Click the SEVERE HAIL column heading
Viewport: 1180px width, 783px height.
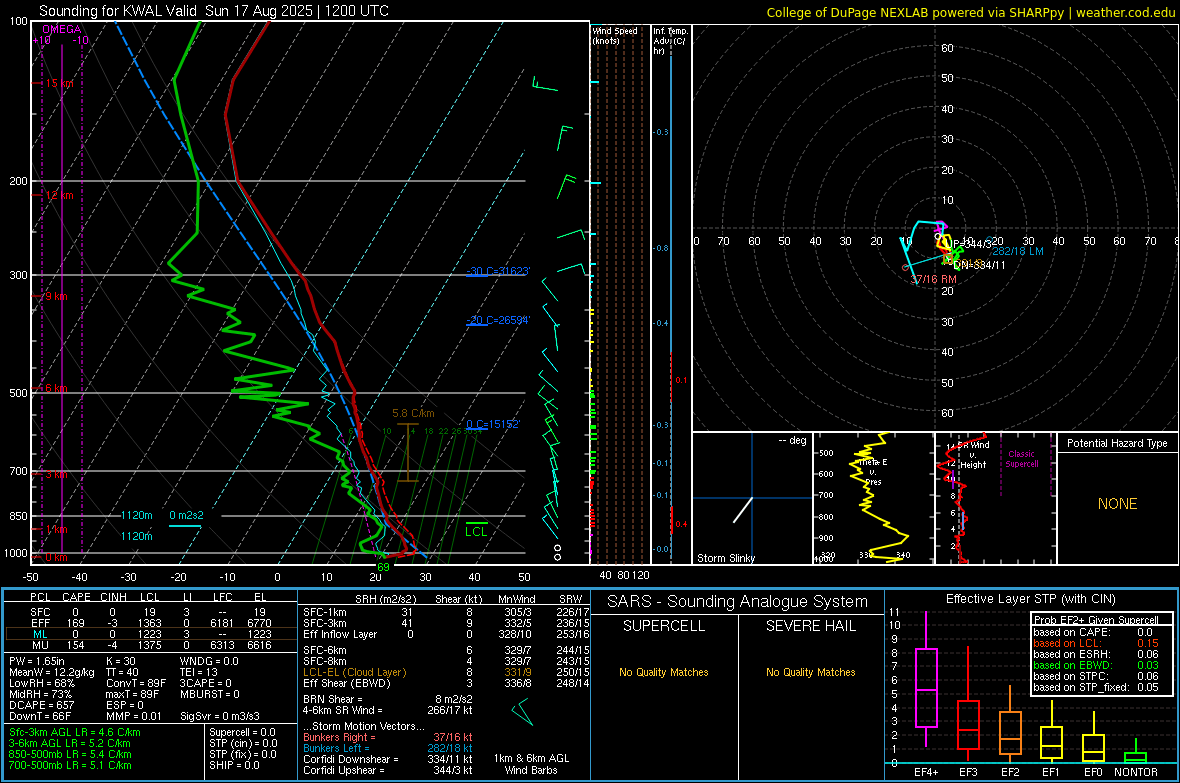click(810, 626)
